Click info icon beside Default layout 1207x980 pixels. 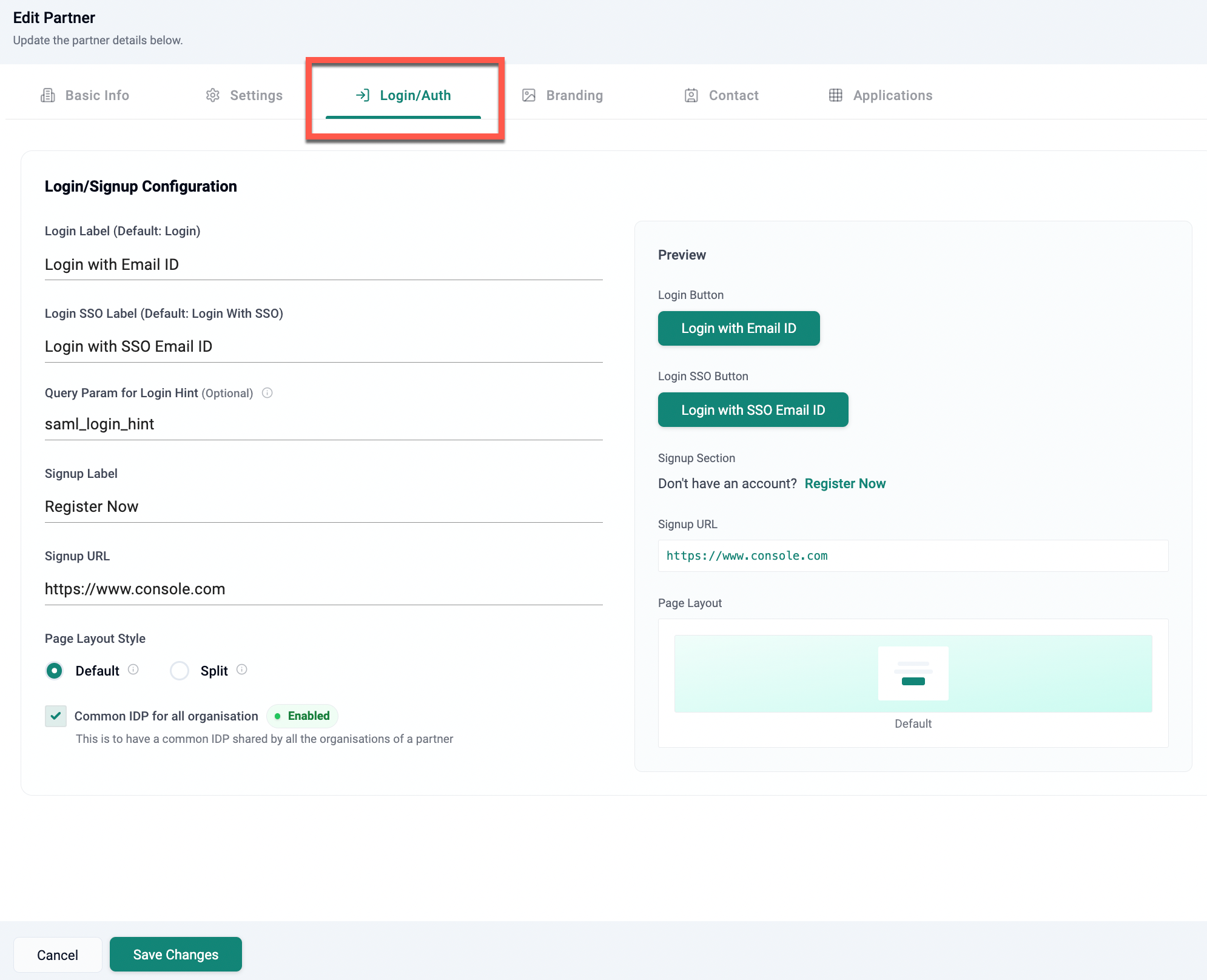(133, 670)
